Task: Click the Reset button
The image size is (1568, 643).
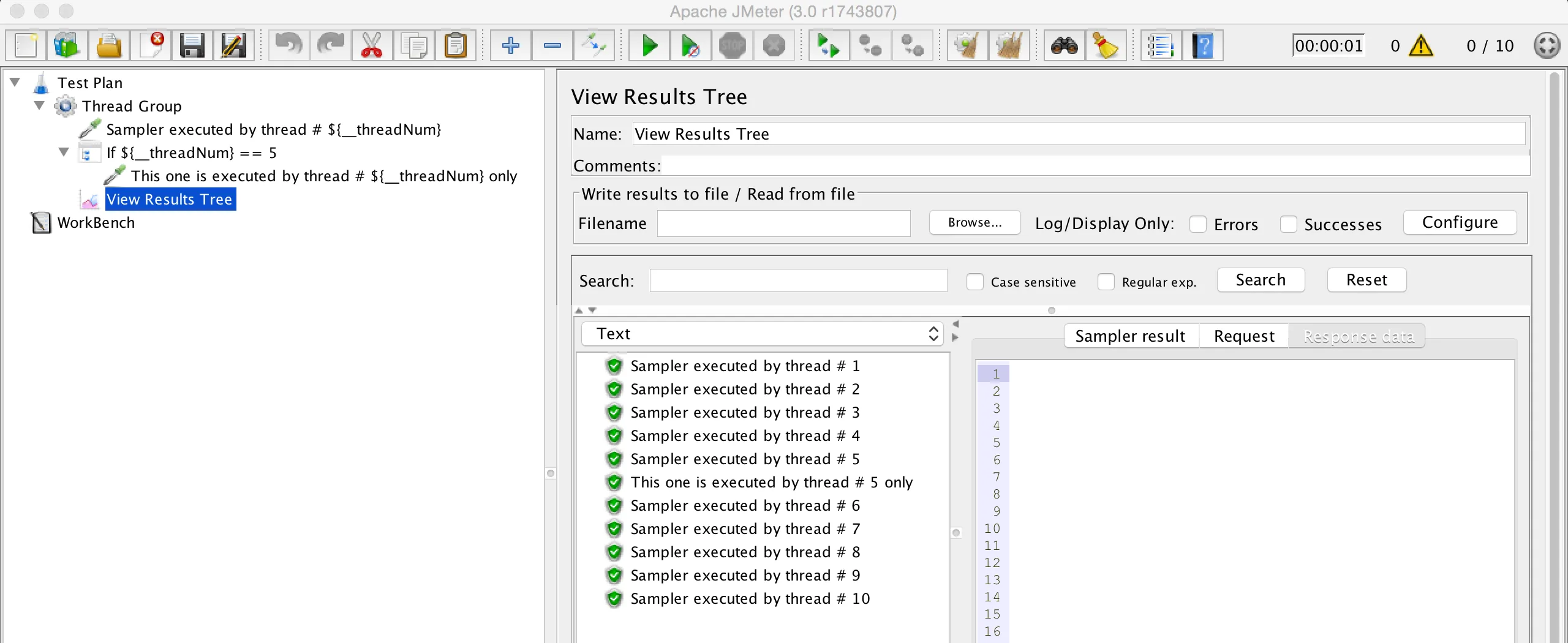Action: [1367, 280]
